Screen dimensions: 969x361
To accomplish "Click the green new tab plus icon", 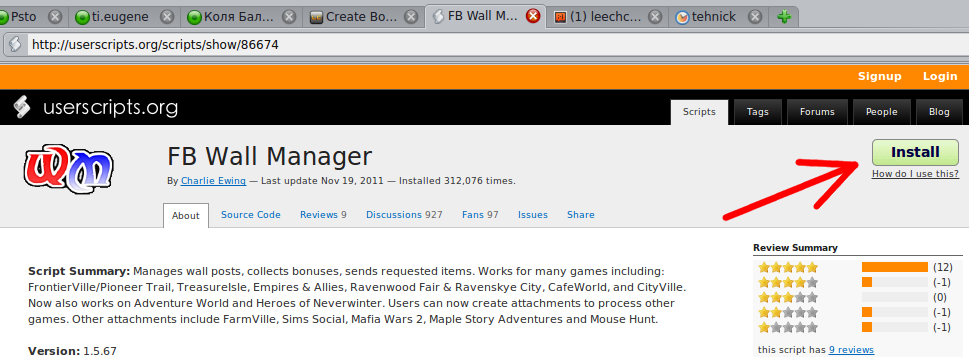I will click(x=784, y=17).
